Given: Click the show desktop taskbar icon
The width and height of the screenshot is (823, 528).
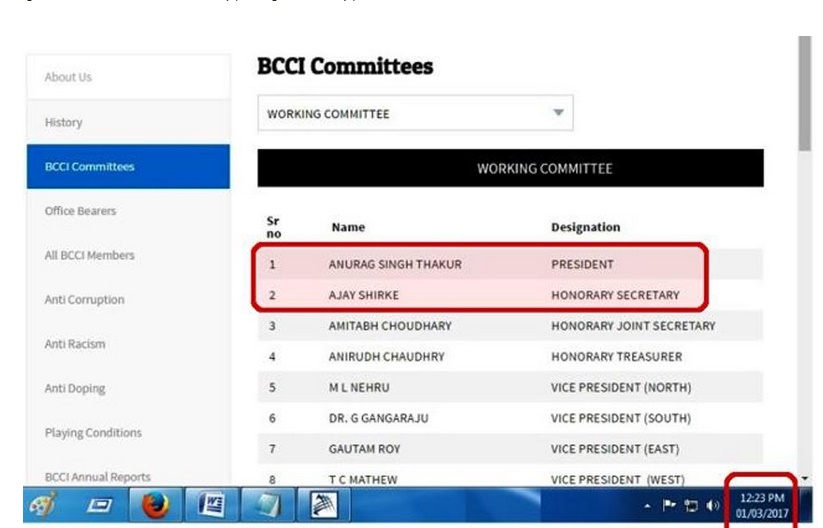Looking at the screenshot, I should click(99, 505).
